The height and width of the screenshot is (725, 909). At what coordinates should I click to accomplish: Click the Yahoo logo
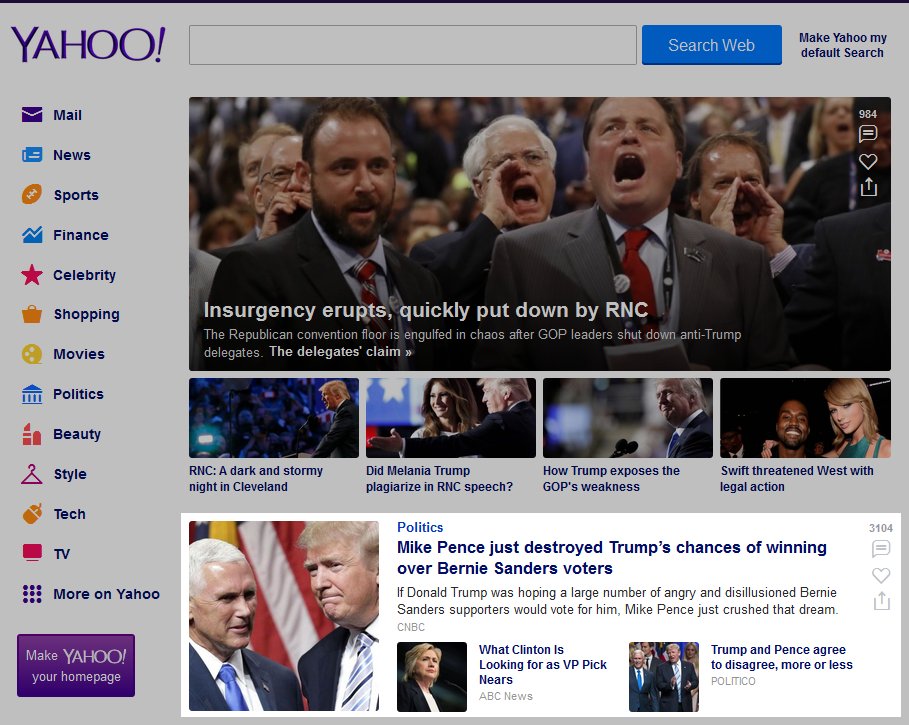click(x=88, y=44)
